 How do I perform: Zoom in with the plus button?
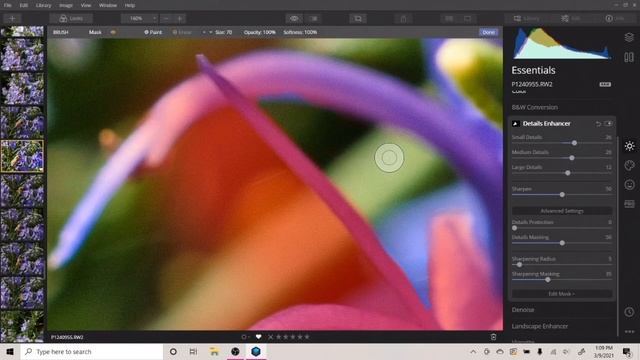pyautogui.click(x=180, y=18)
